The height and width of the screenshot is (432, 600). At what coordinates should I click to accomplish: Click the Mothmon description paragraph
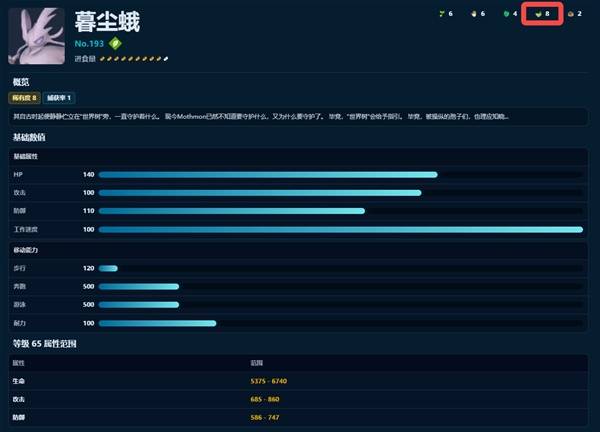261,116
